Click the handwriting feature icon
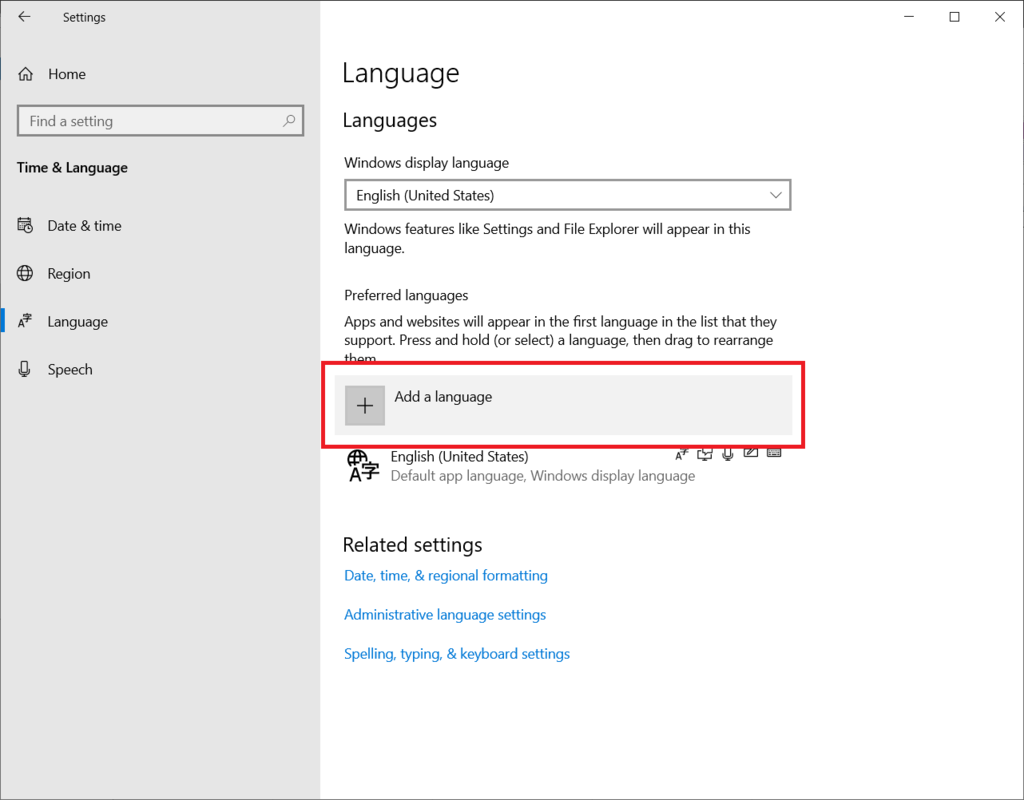Screen dimensions: 1024x800 (751, 453)
